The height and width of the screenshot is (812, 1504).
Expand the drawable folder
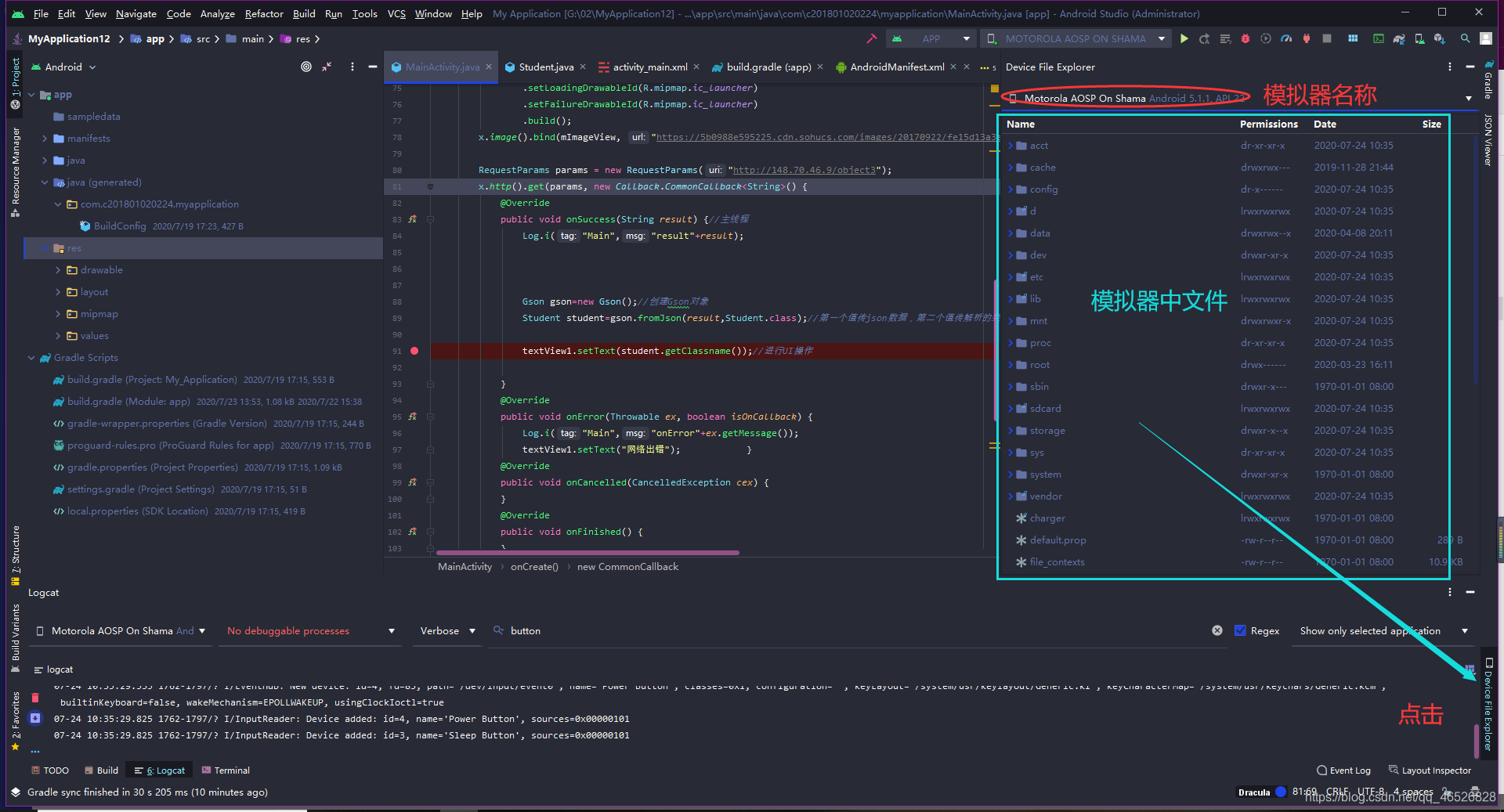(58, 269)
